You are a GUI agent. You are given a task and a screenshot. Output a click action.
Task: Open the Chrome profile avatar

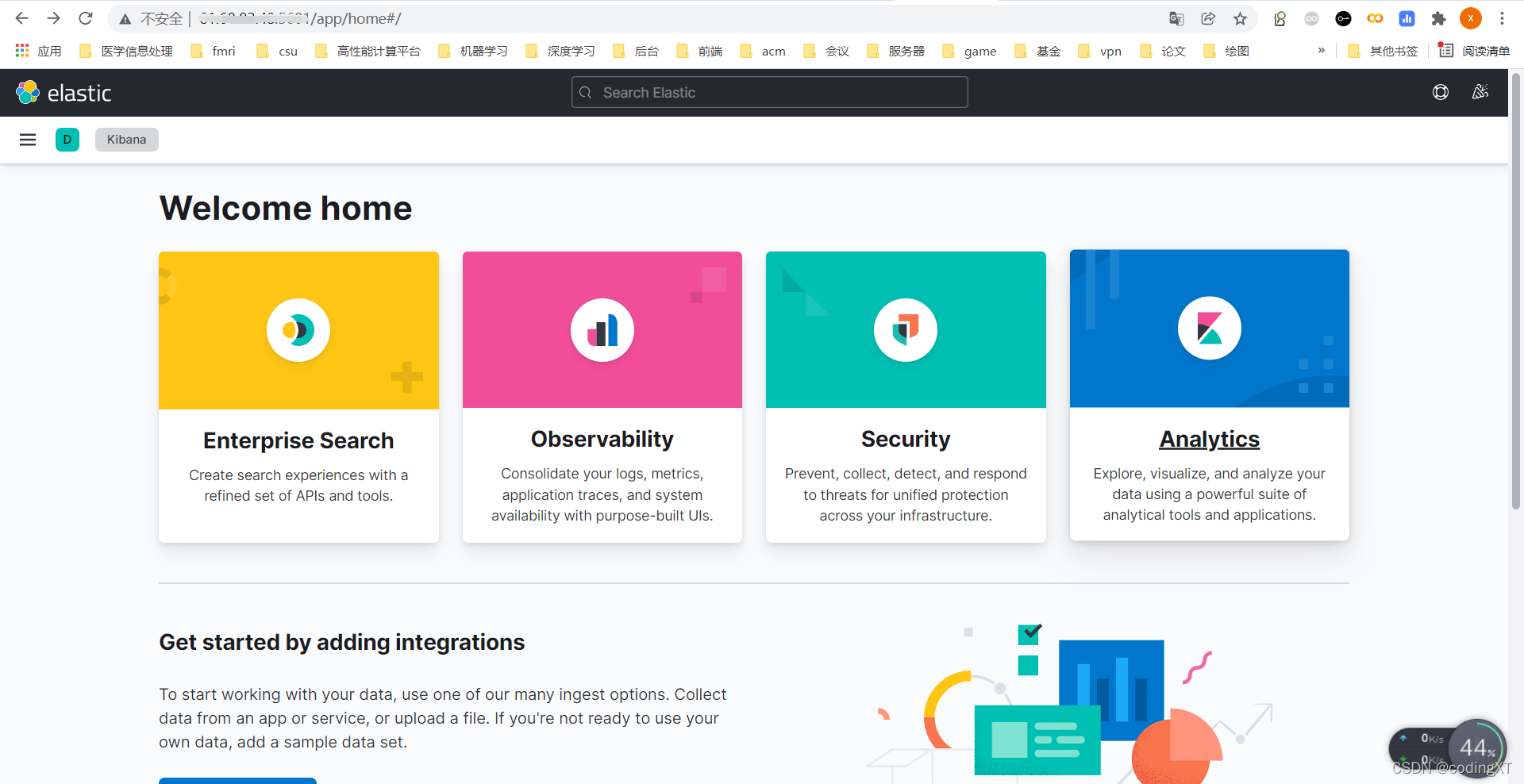point(1471,18)
